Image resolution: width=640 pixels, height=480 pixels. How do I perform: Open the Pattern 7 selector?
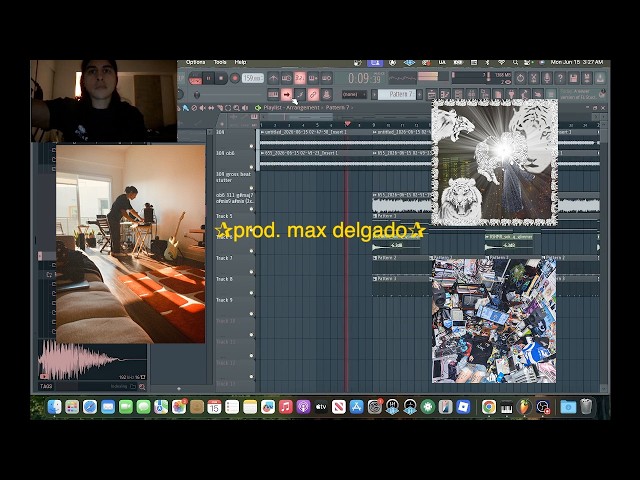[396, 94]
